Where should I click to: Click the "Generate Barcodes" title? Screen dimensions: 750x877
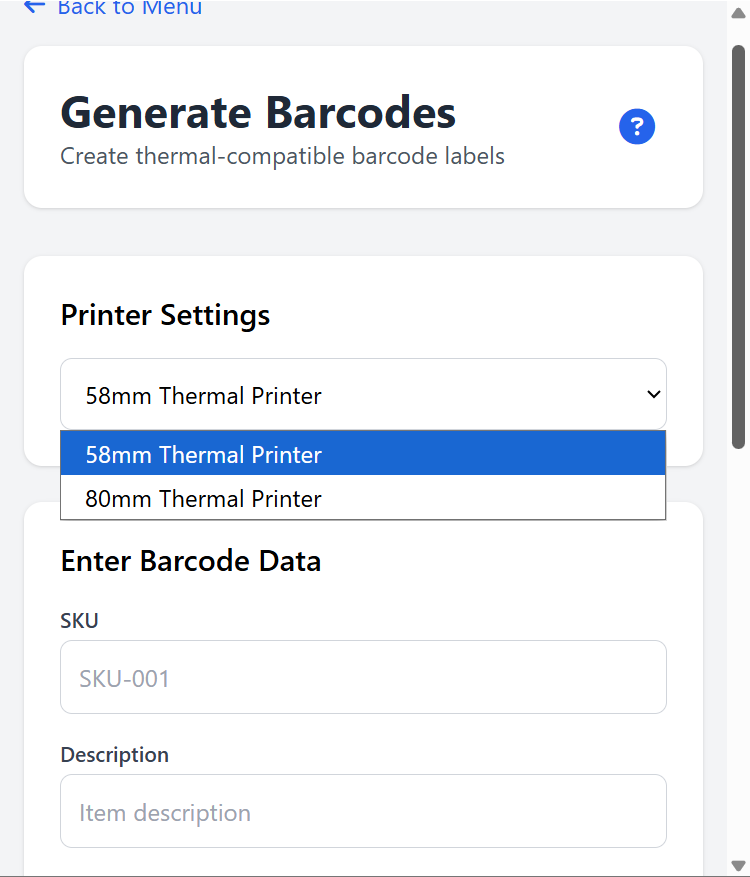(257, 112)
